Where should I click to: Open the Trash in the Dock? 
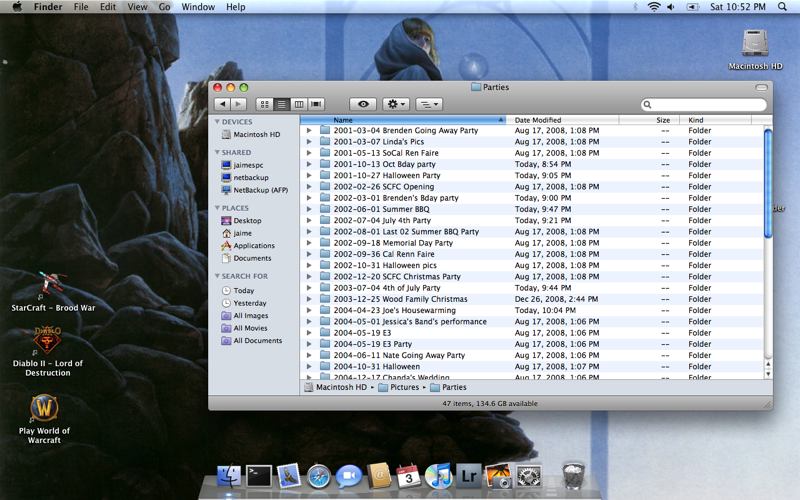pyautogui.click(x=573, y=476)
